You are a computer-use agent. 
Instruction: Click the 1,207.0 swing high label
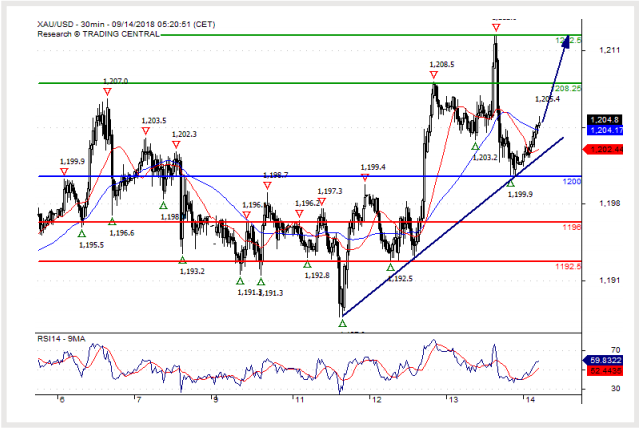(115, 81)
